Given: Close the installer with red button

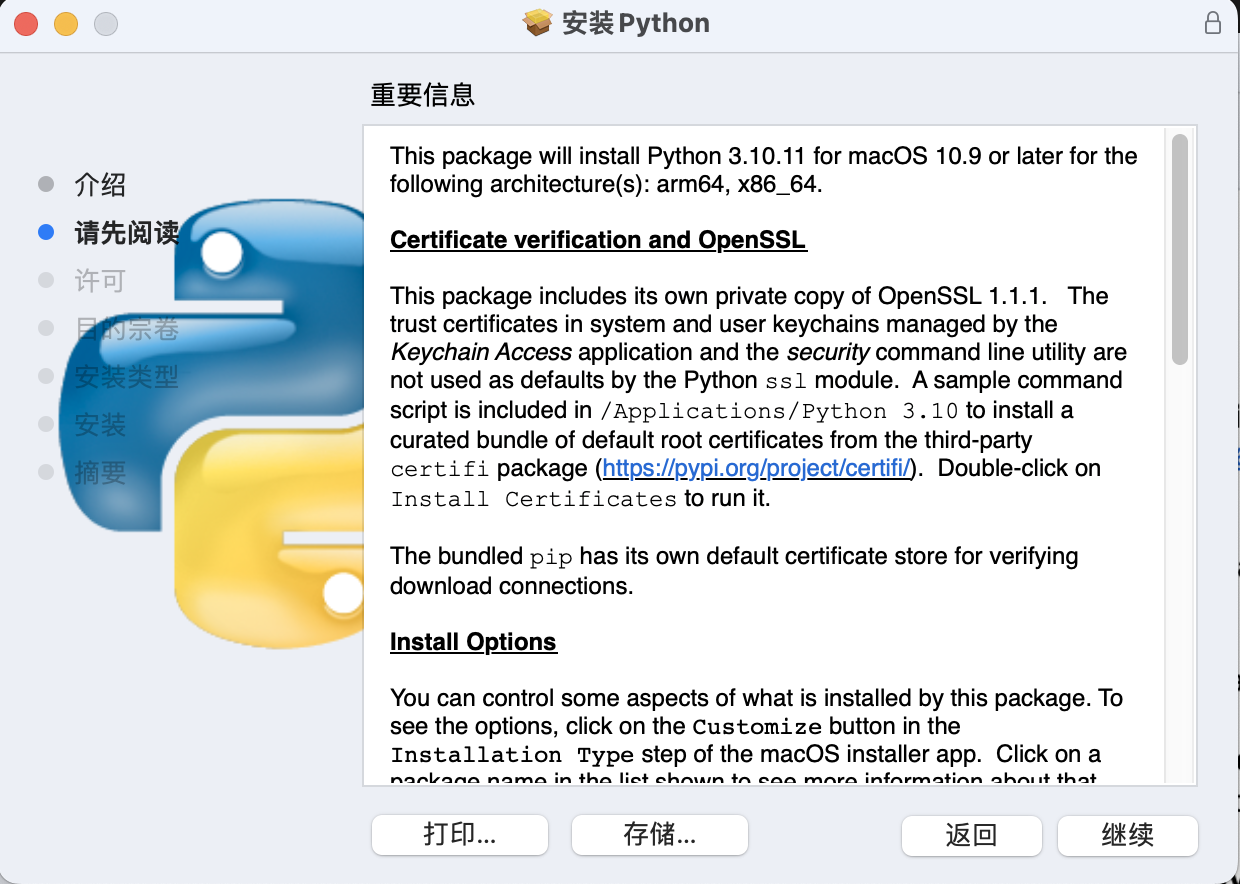Looking at the screenshot, I should pyautogui.click(x=26, y=24).
